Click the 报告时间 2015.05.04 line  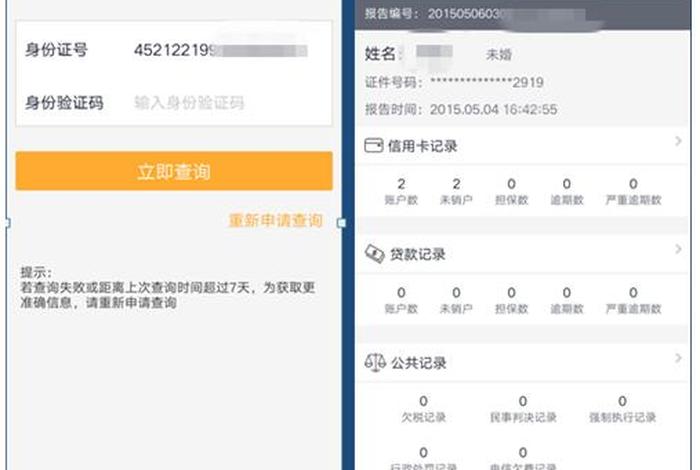pos(461,109)
